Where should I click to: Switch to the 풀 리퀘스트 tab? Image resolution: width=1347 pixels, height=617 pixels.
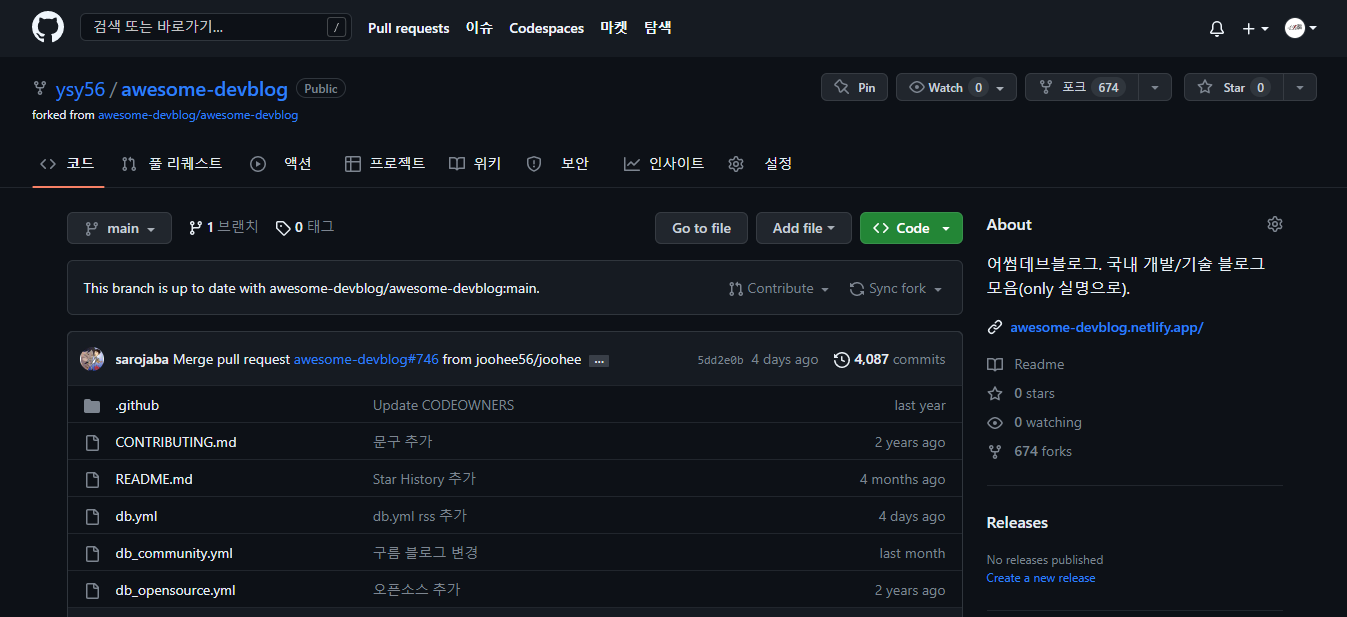click(172, 163)
